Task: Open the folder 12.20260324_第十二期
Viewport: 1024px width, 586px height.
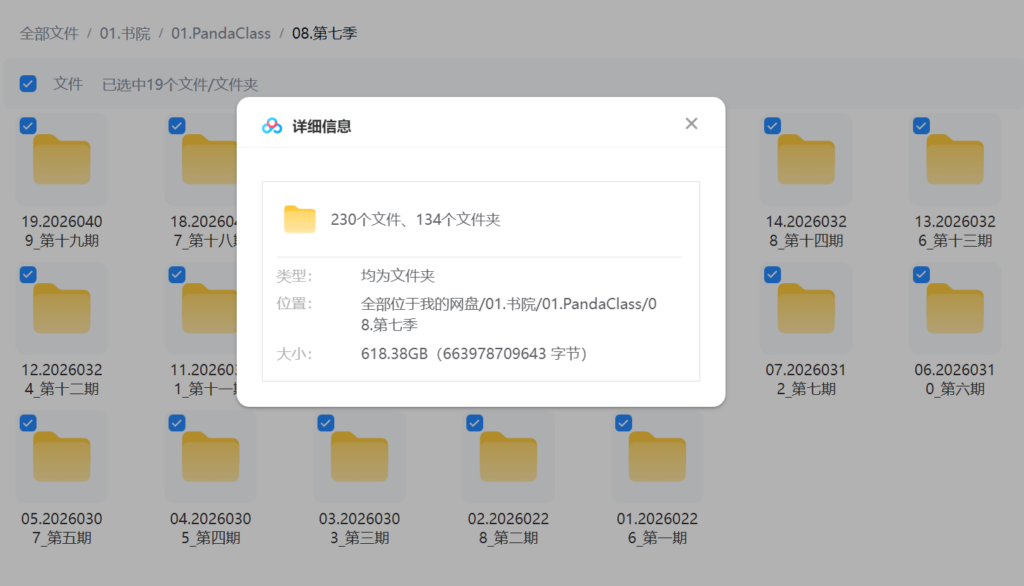Action: coord(61,308)
